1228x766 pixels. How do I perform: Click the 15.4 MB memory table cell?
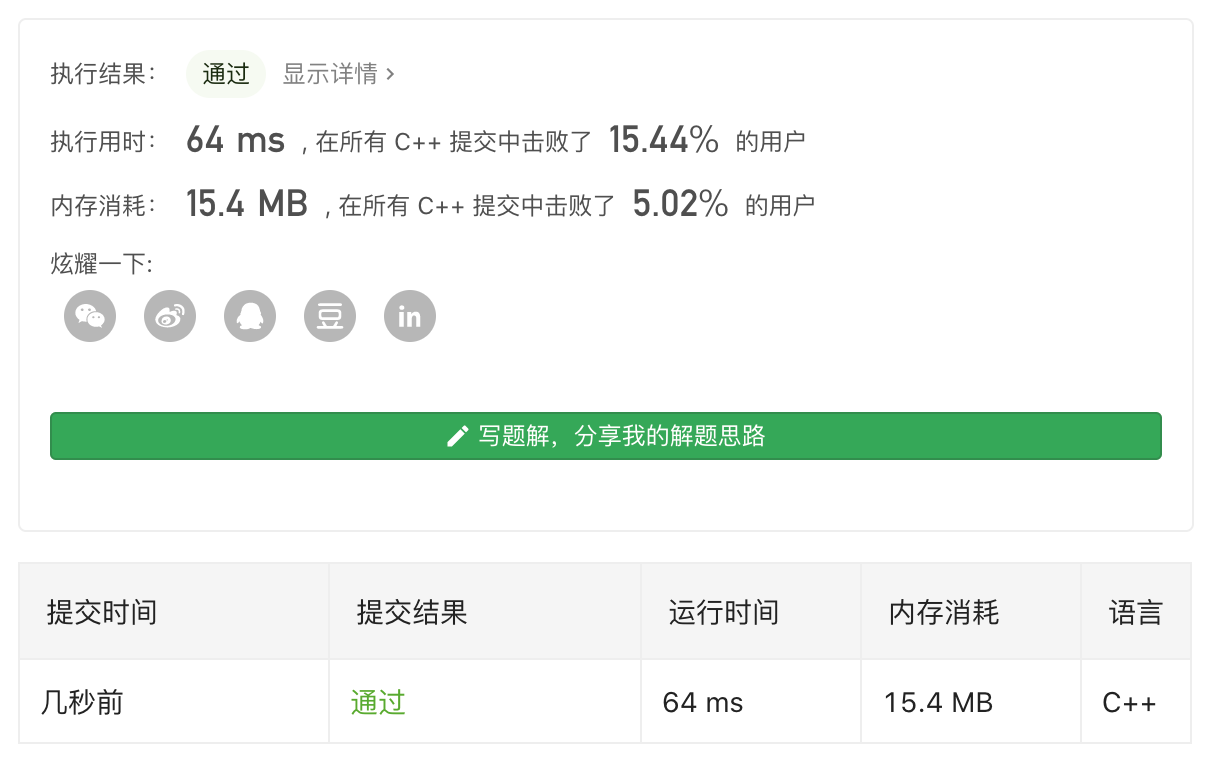pyautogui.click(x=971, y=702)
